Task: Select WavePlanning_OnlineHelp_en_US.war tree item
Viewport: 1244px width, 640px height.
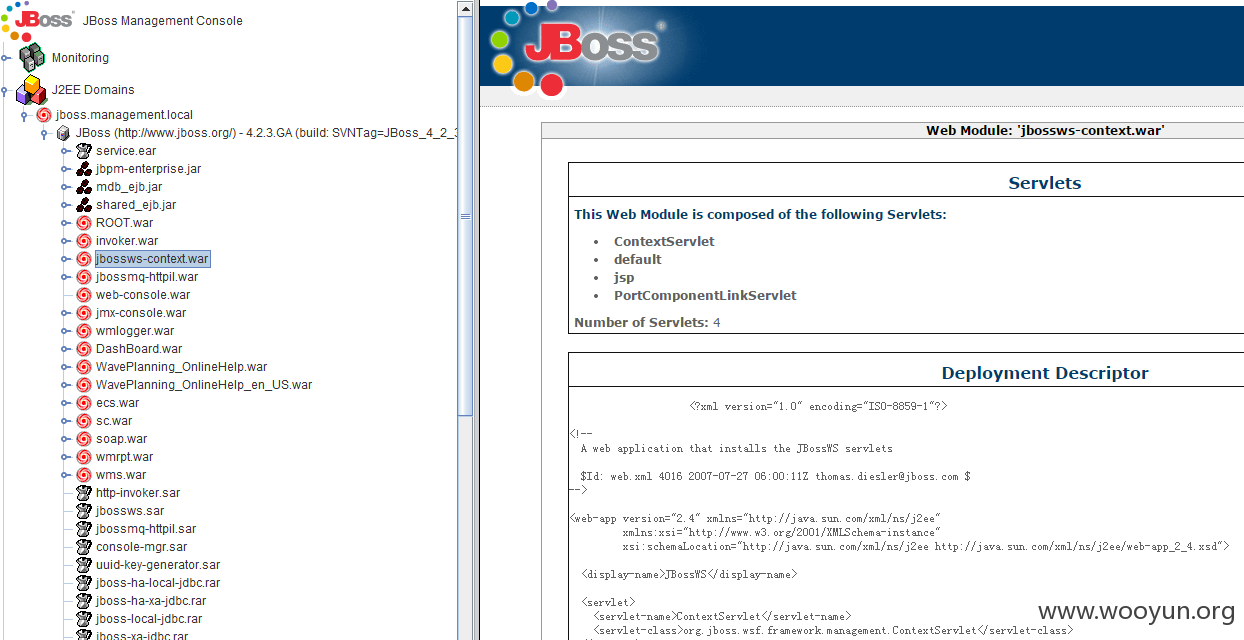Action: pos(204,385)
